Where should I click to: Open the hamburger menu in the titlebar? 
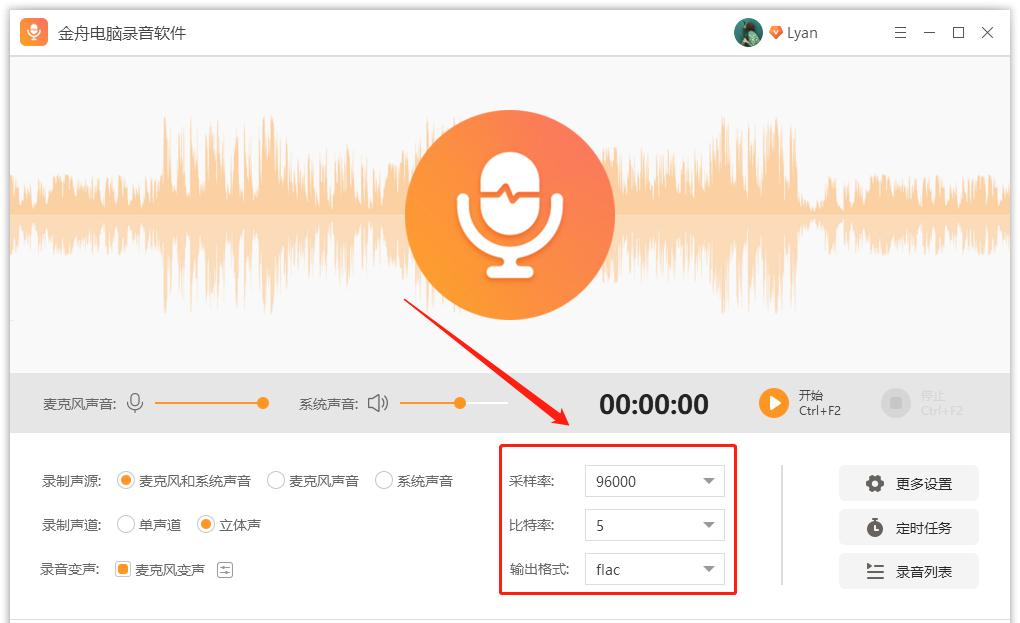pyautogui.click(x=903, y=32)
